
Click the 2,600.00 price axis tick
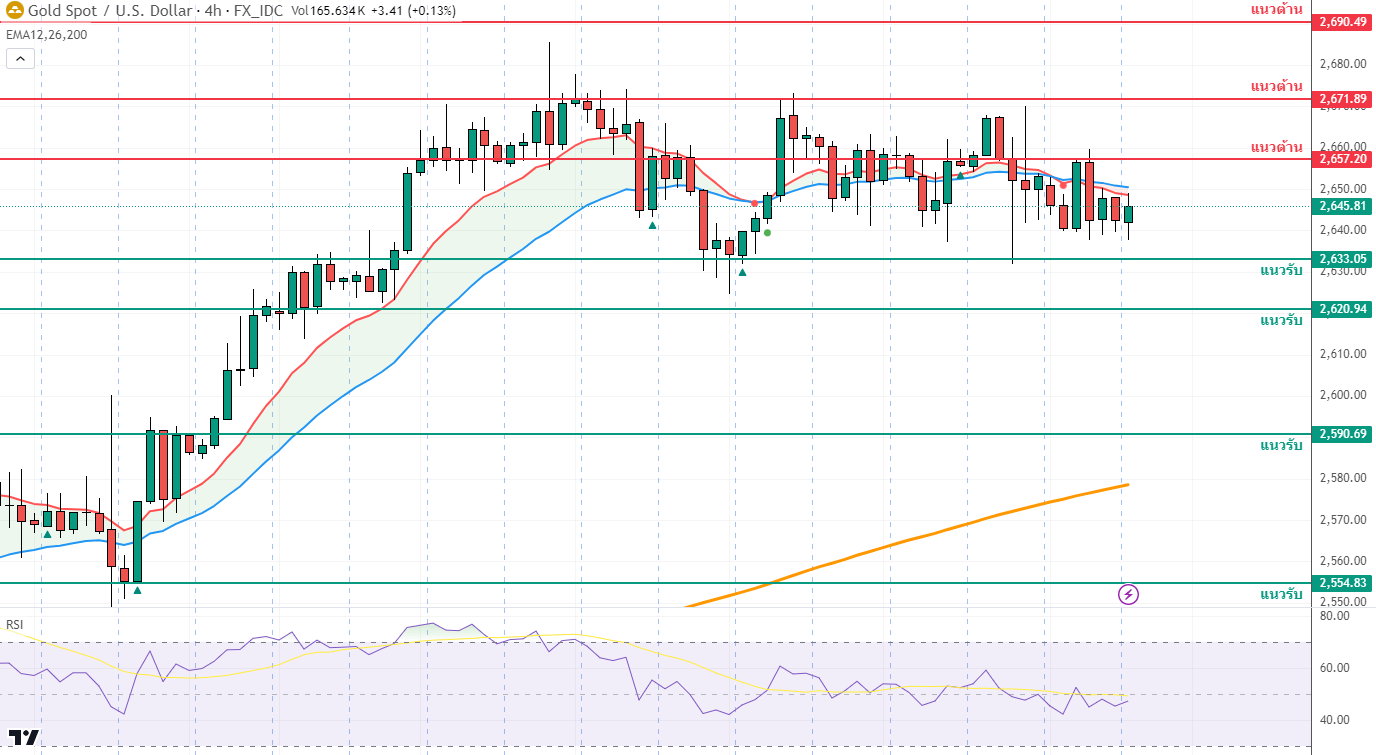click(1342, 395)
